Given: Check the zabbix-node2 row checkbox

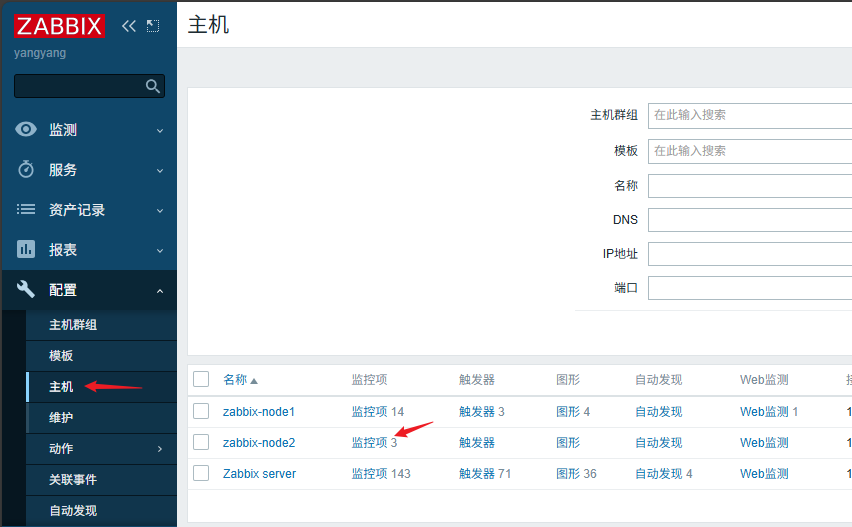Looking at the screenshot, I should pos(201,442).
